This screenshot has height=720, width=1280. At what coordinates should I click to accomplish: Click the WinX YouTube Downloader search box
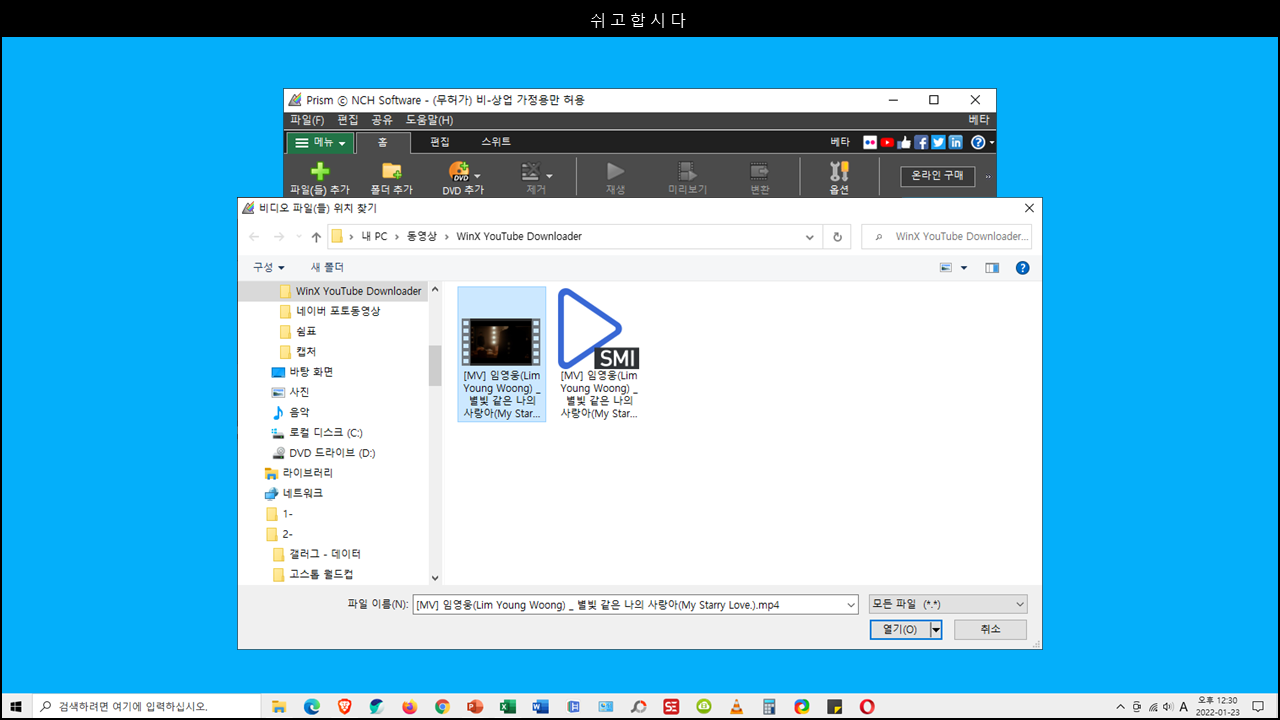[946, 237]
